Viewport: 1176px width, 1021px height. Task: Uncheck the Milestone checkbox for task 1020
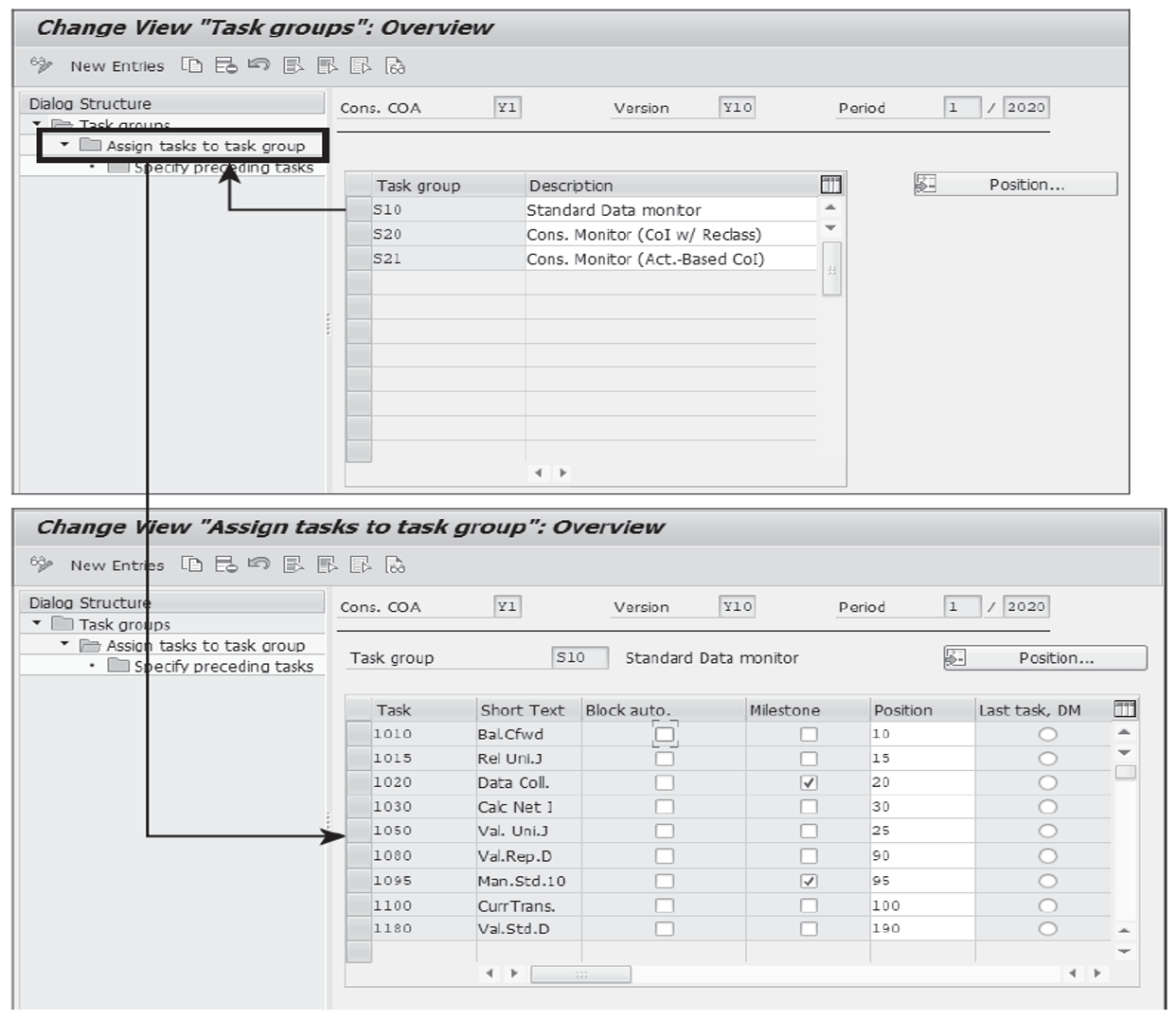(x=811, y=780)
